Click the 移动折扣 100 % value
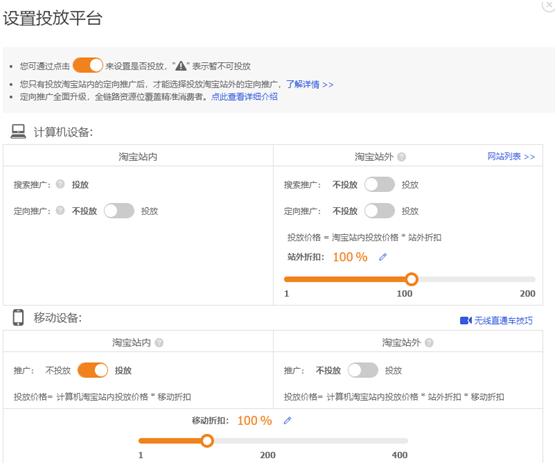 [x=254, y=421]
